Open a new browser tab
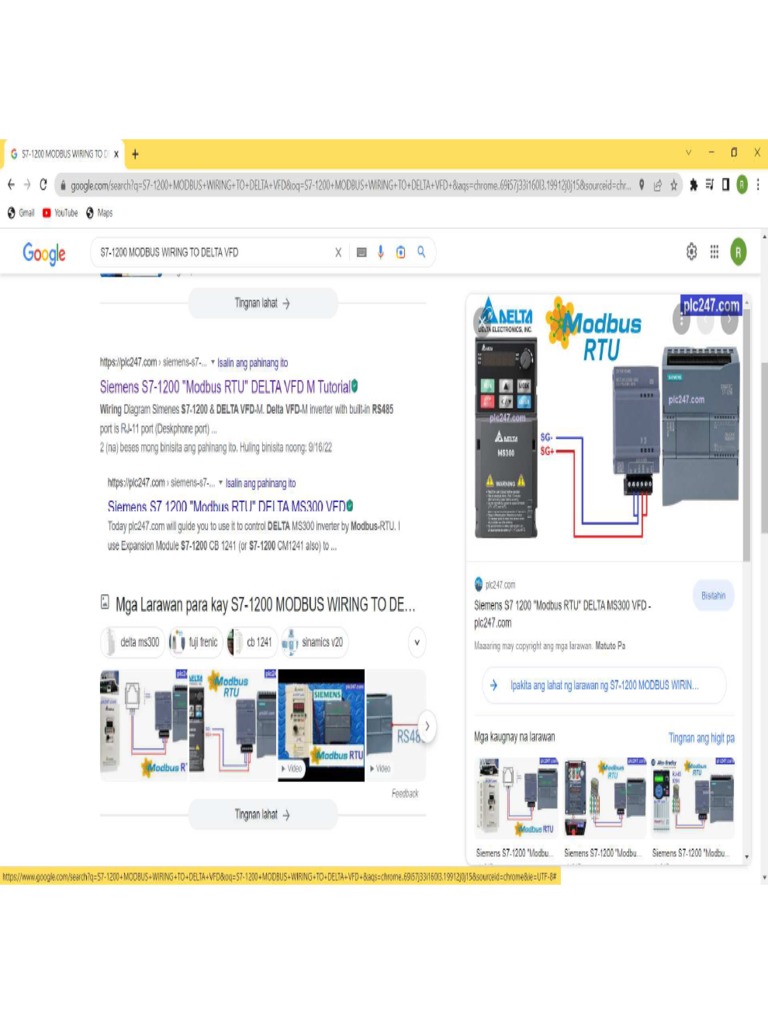This screenshot has height=1024, width=768. coord(135,154)
